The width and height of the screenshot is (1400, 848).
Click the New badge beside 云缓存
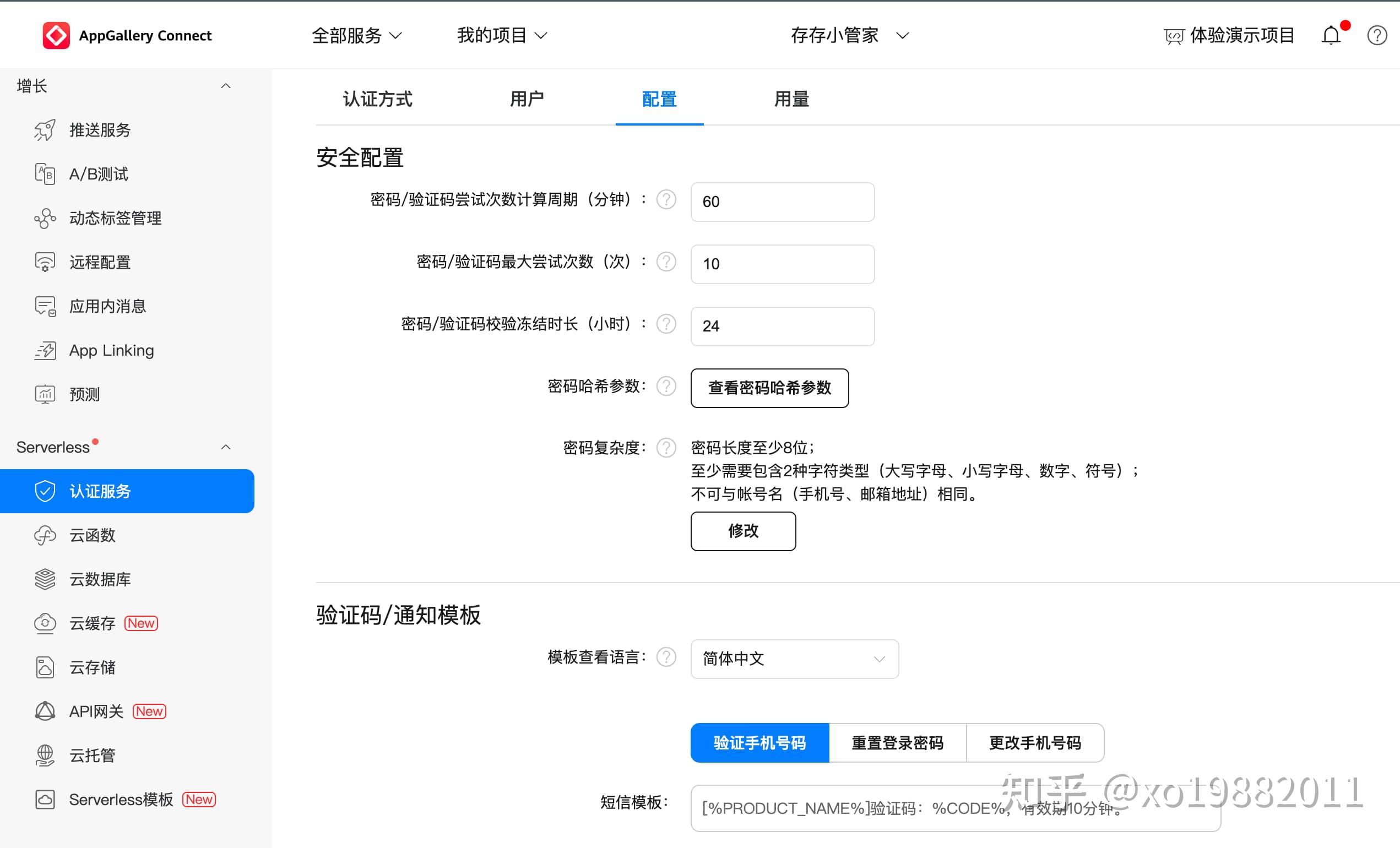coord(141,623)
